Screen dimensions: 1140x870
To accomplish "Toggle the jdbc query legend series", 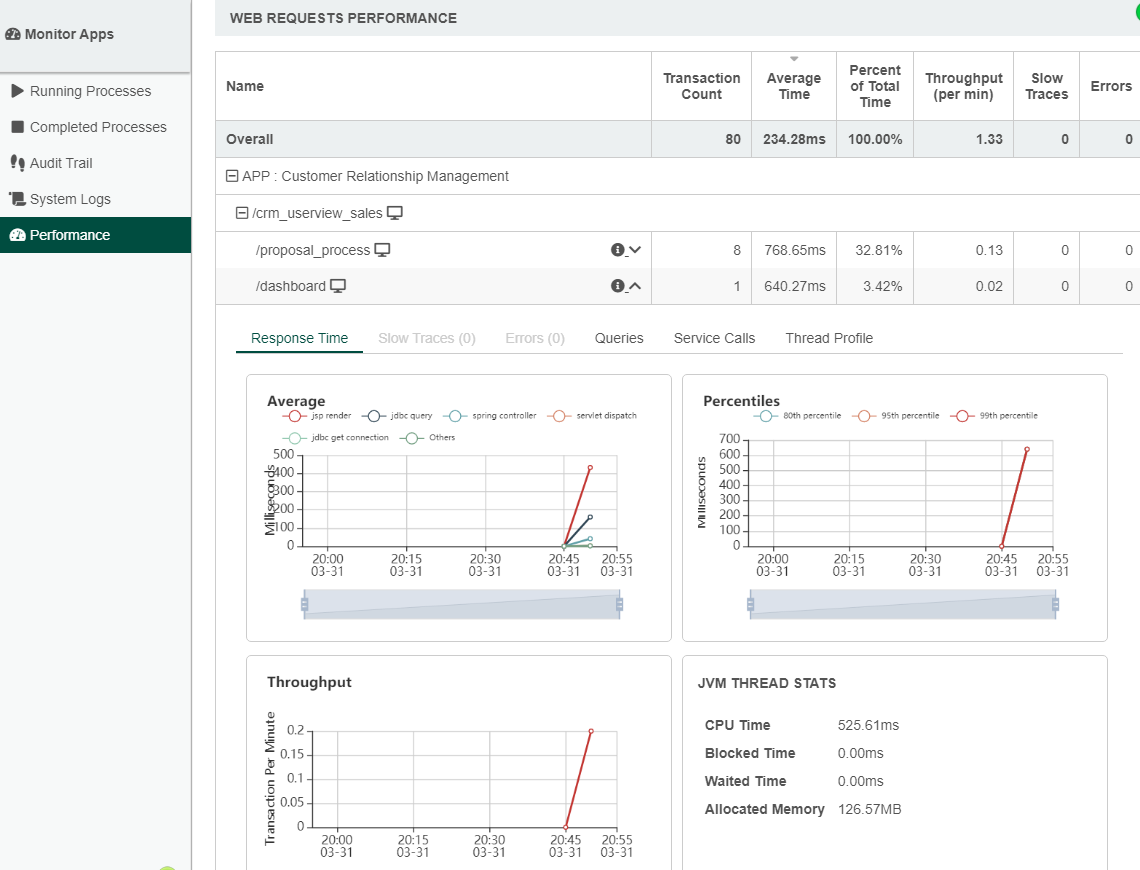I will [x=375, y=416].
